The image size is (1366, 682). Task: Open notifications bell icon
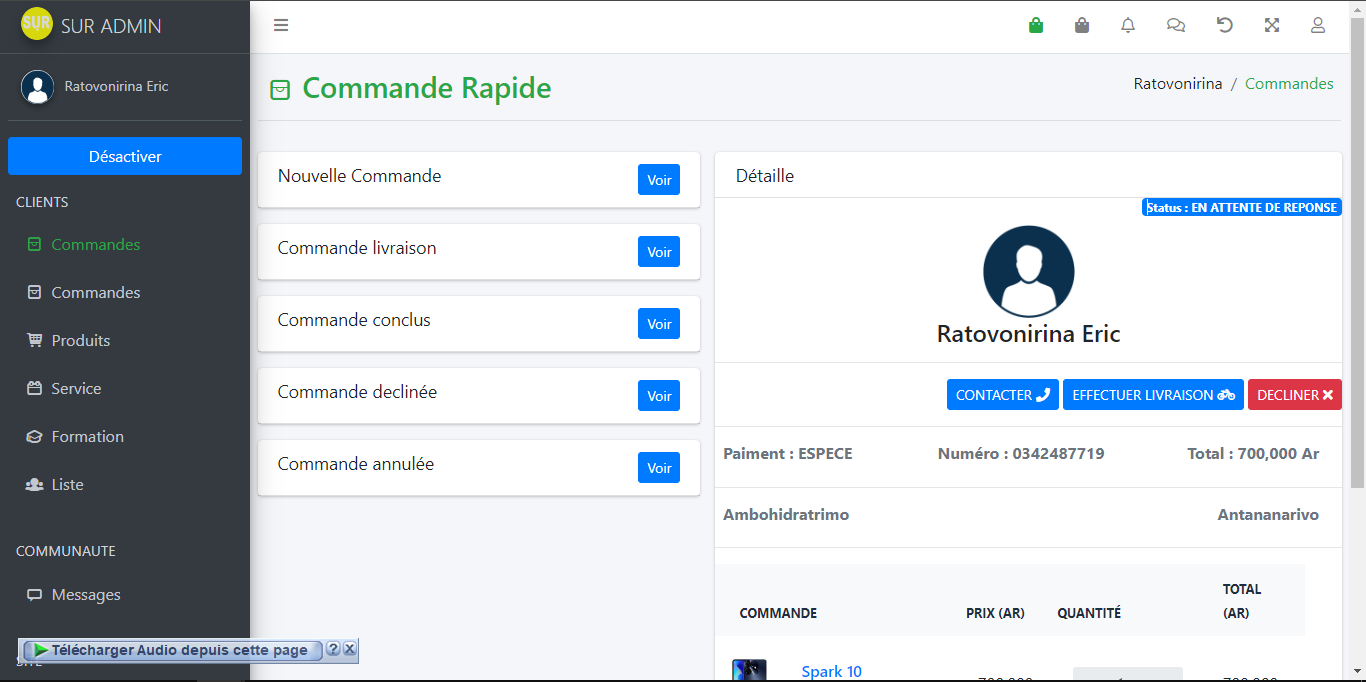coord(1128,25)
